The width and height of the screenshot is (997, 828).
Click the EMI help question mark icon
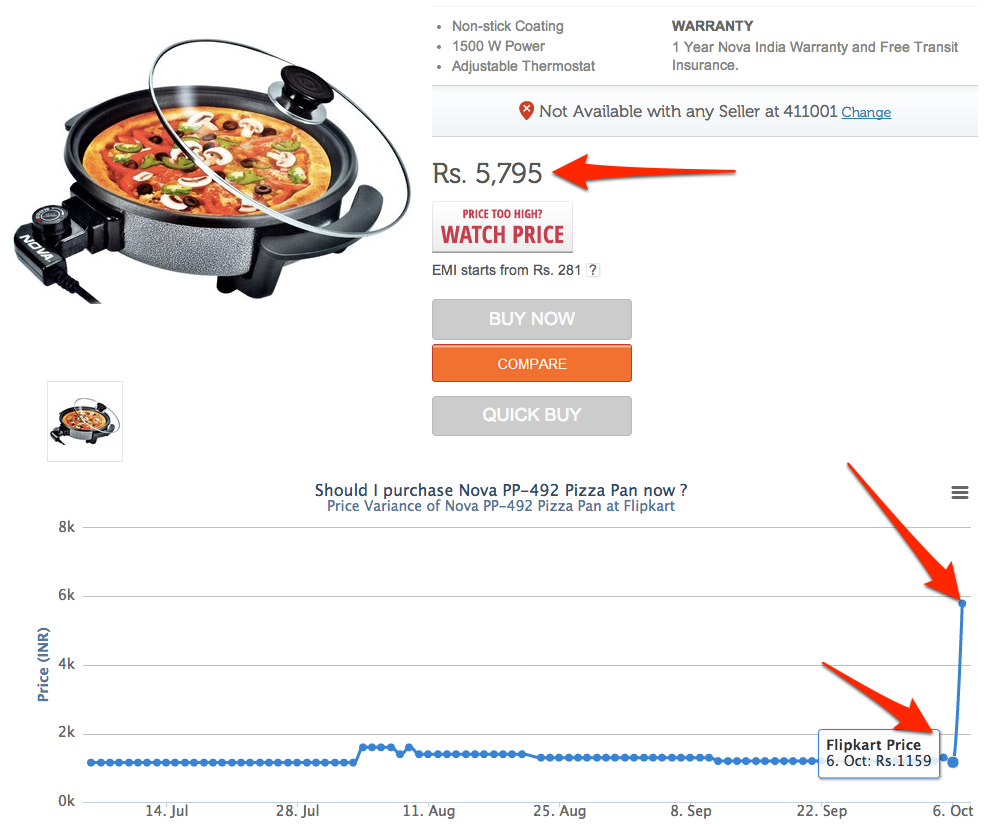tap(593, 270)
